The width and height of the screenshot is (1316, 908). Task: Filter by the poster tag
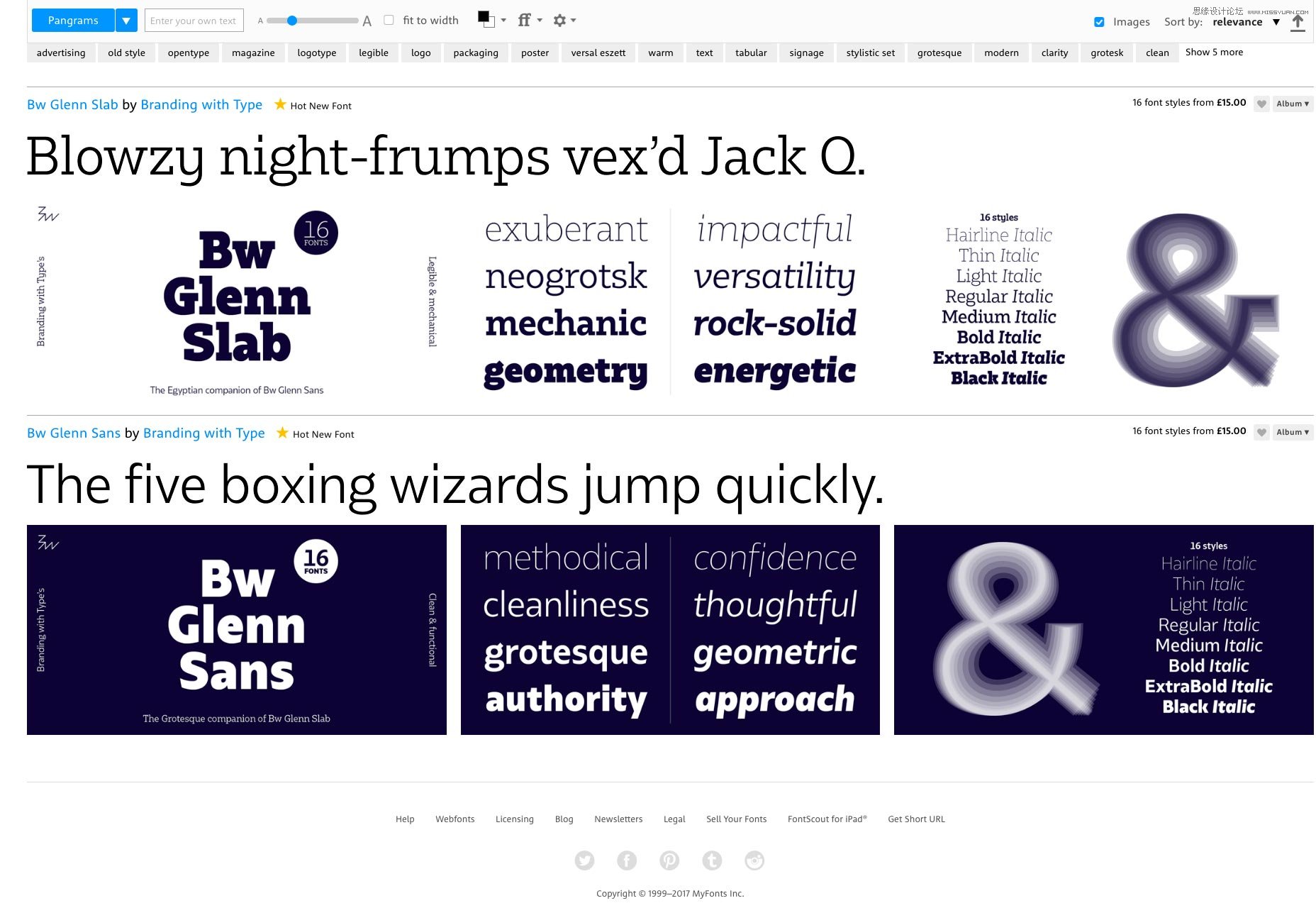[x=535, y=52]
